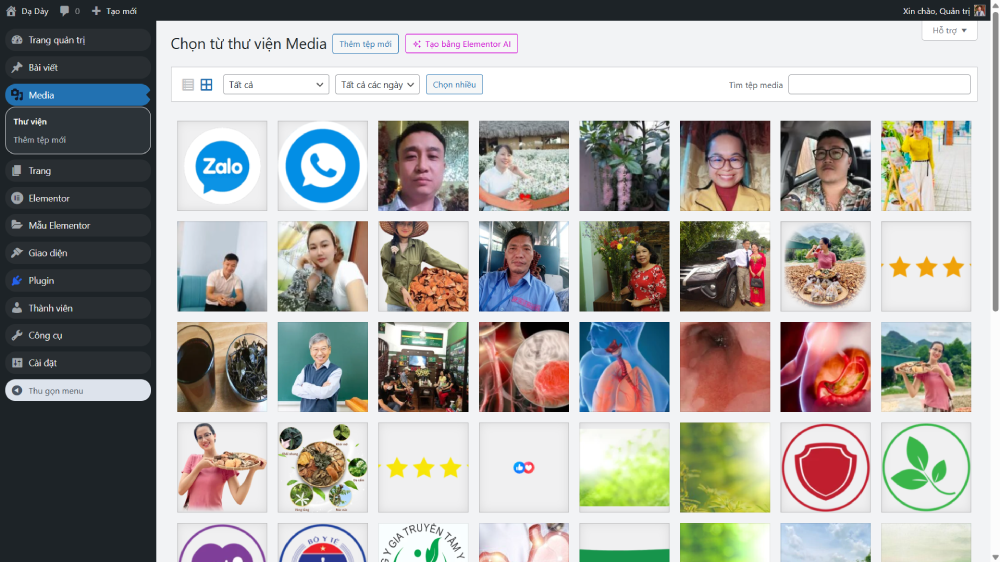Open the comments bubble icon in admin bar
This screenshot has height=562, width=1000.
[x=64, y=11]
